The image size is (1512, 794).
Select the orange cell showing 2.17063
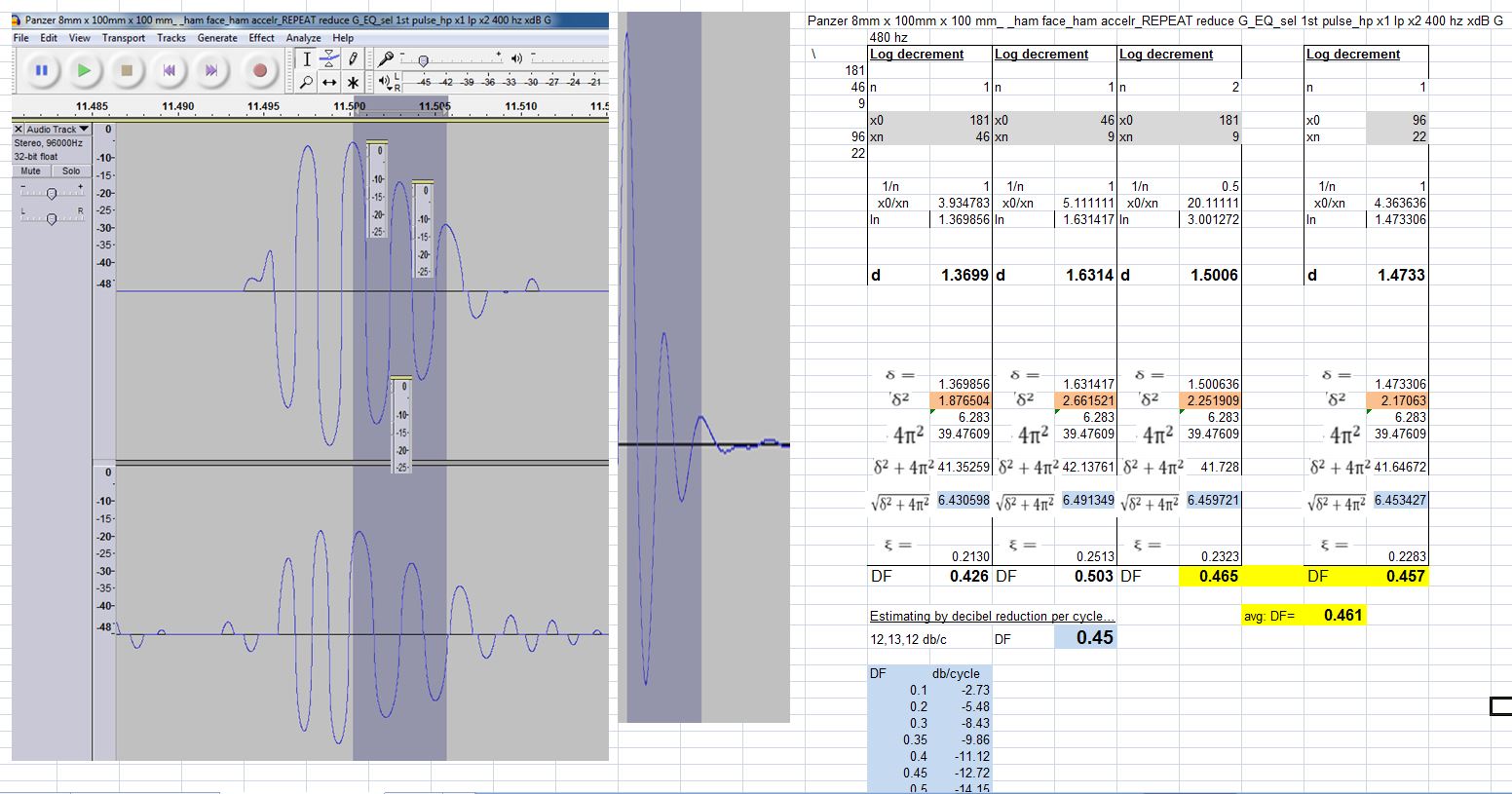pyautogui.click(x=1397, y=400)
